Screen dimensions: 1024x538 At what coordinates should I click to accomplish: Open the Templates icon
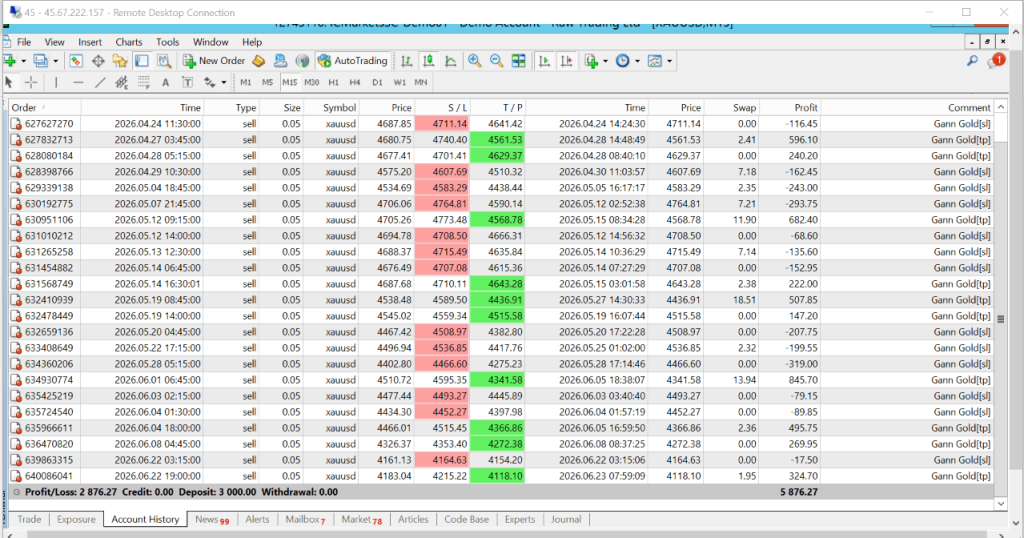(x=654, y=61)
